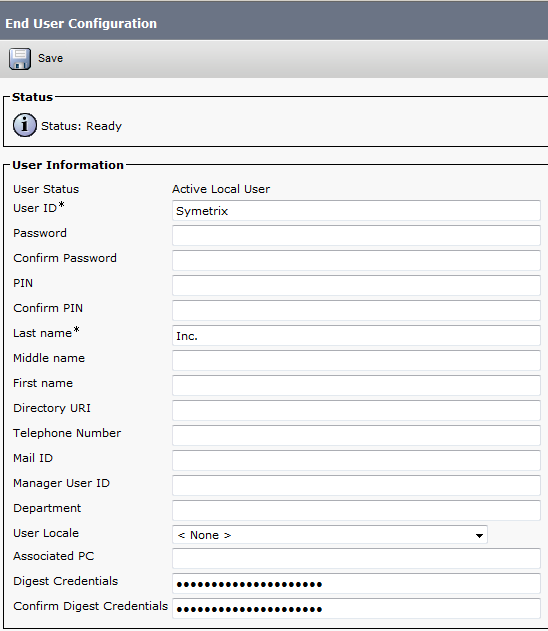This screenshot has width=548, height=631.
Task: Click the Save floppy disk icon
Action: tap(20, 59)
